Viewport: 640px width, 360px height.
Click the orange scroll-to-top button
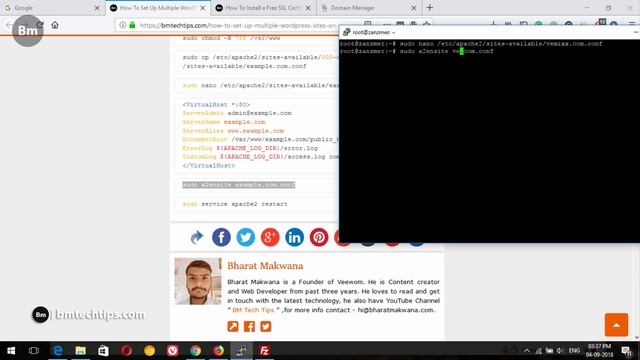[616, 325]
